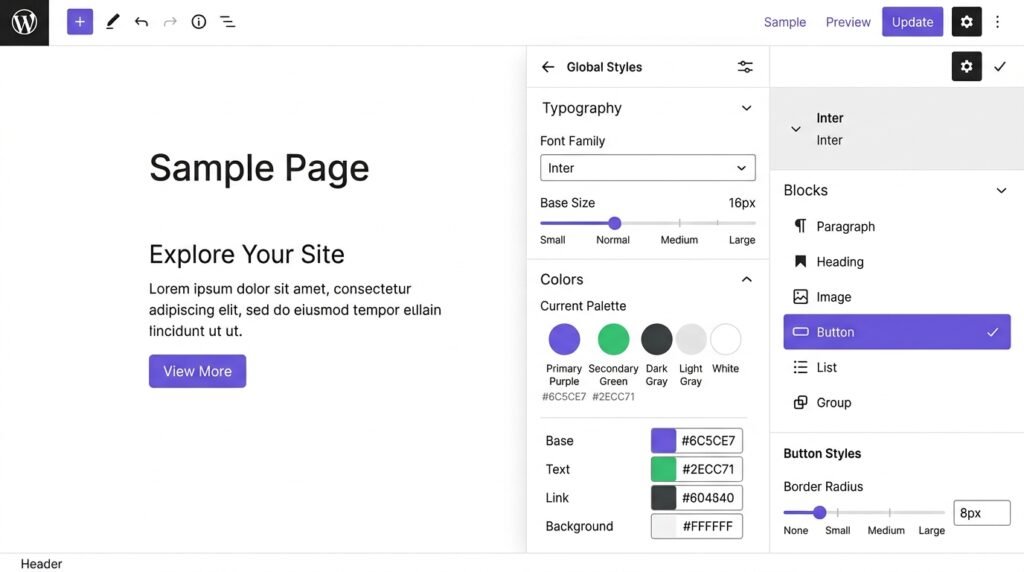
Task: Click the WordPress logo
Action: pos(24,22)
